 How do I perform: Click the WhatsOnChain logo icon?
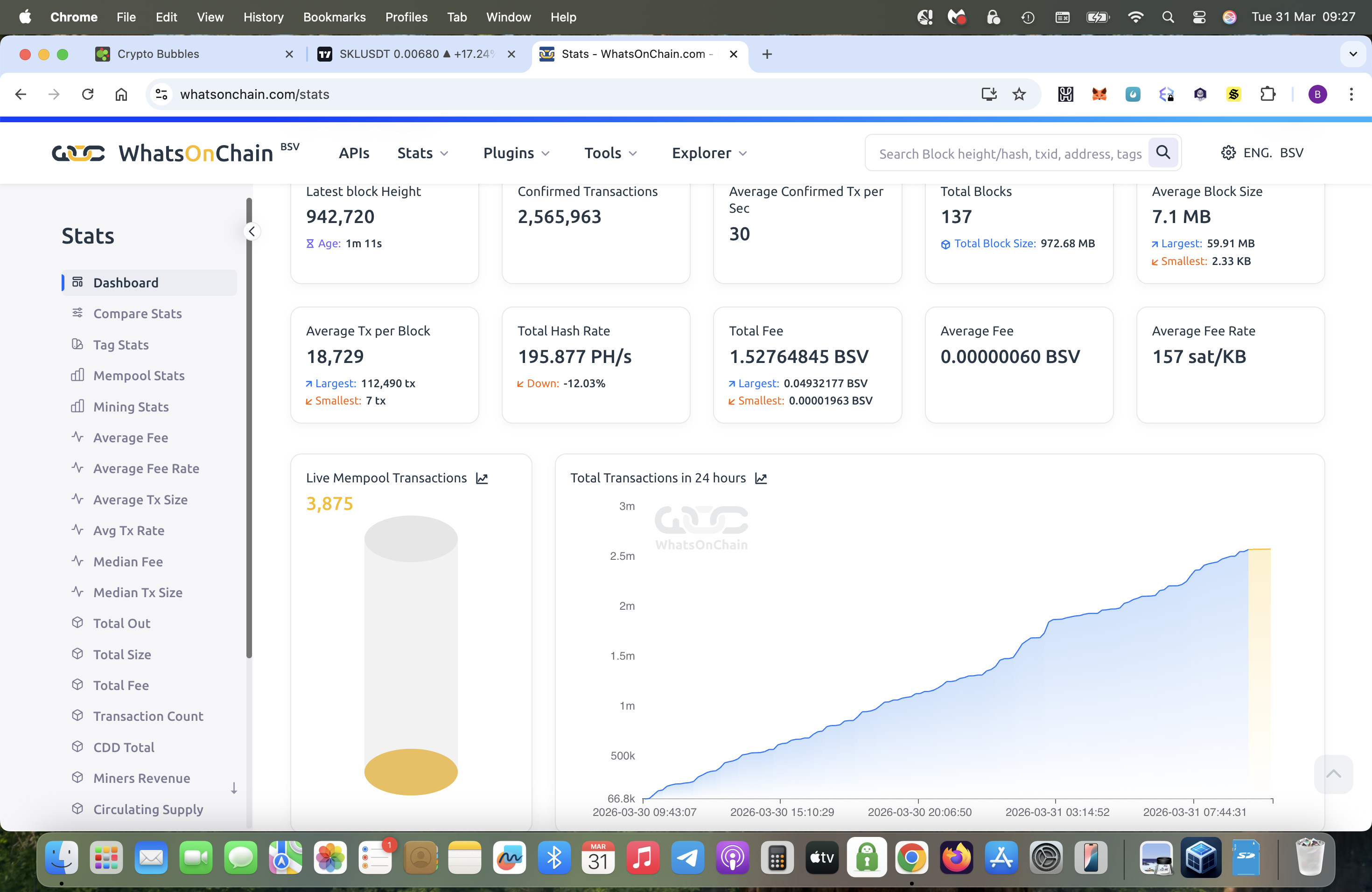click(78, 153)
